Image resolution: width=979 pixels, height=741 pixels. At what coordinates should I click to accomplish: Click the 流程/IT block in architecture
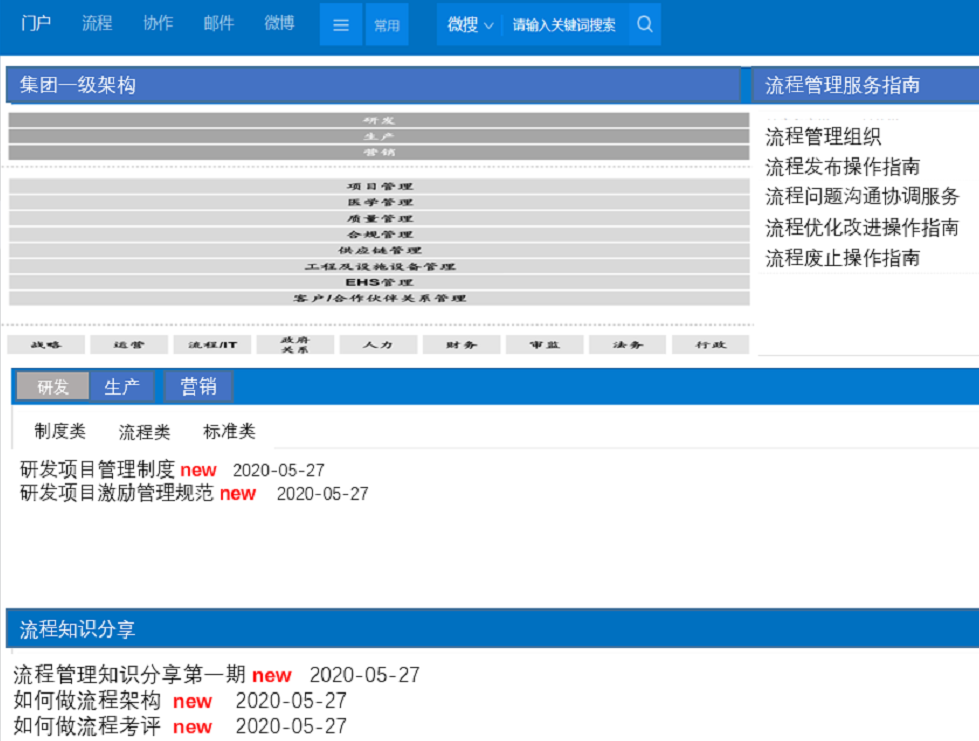pyautogui.click(x=215, y=344)
